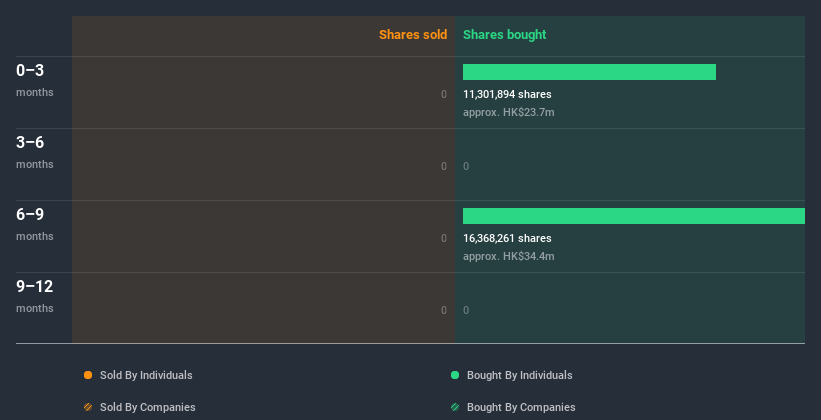Click the striped Bought By Companies legend icon
This screenshot has width=821, height=420.
tap(455, 407)
